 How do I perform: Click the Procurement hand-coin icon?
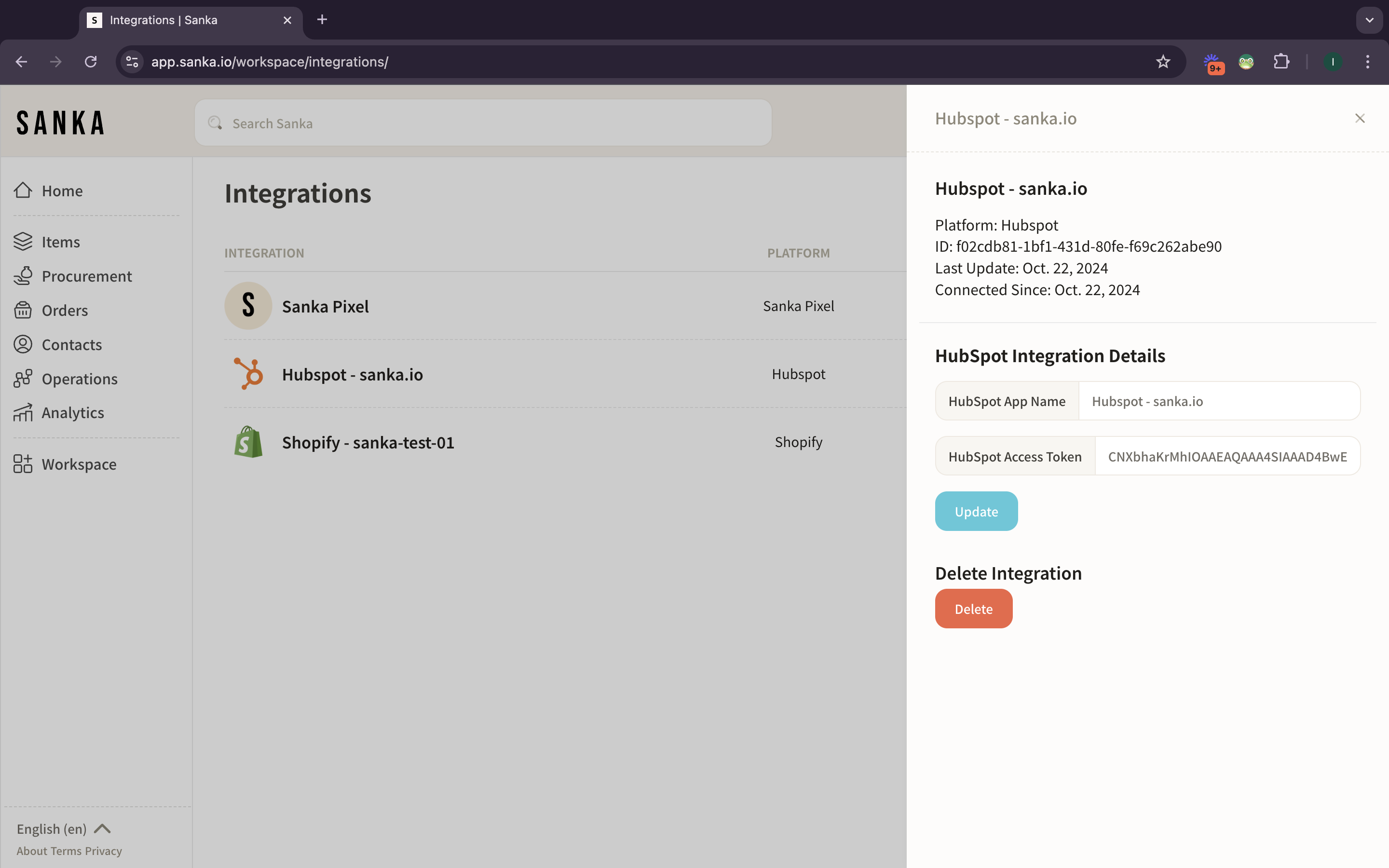point(23,276)
